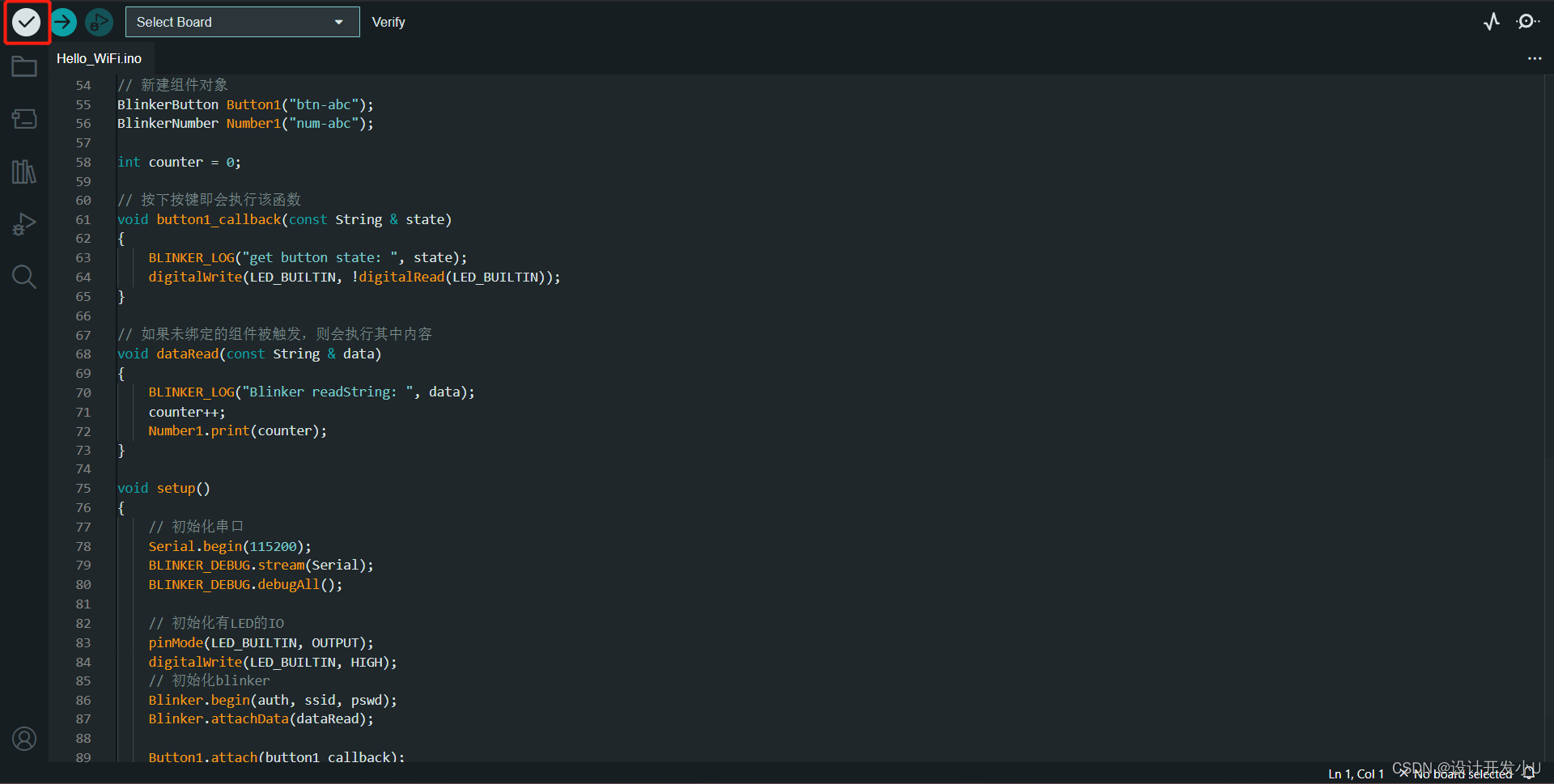Viewport: 1554px width, 784px height.
Task: Click the notifications bell in status bar
Action: (1529, 774)
